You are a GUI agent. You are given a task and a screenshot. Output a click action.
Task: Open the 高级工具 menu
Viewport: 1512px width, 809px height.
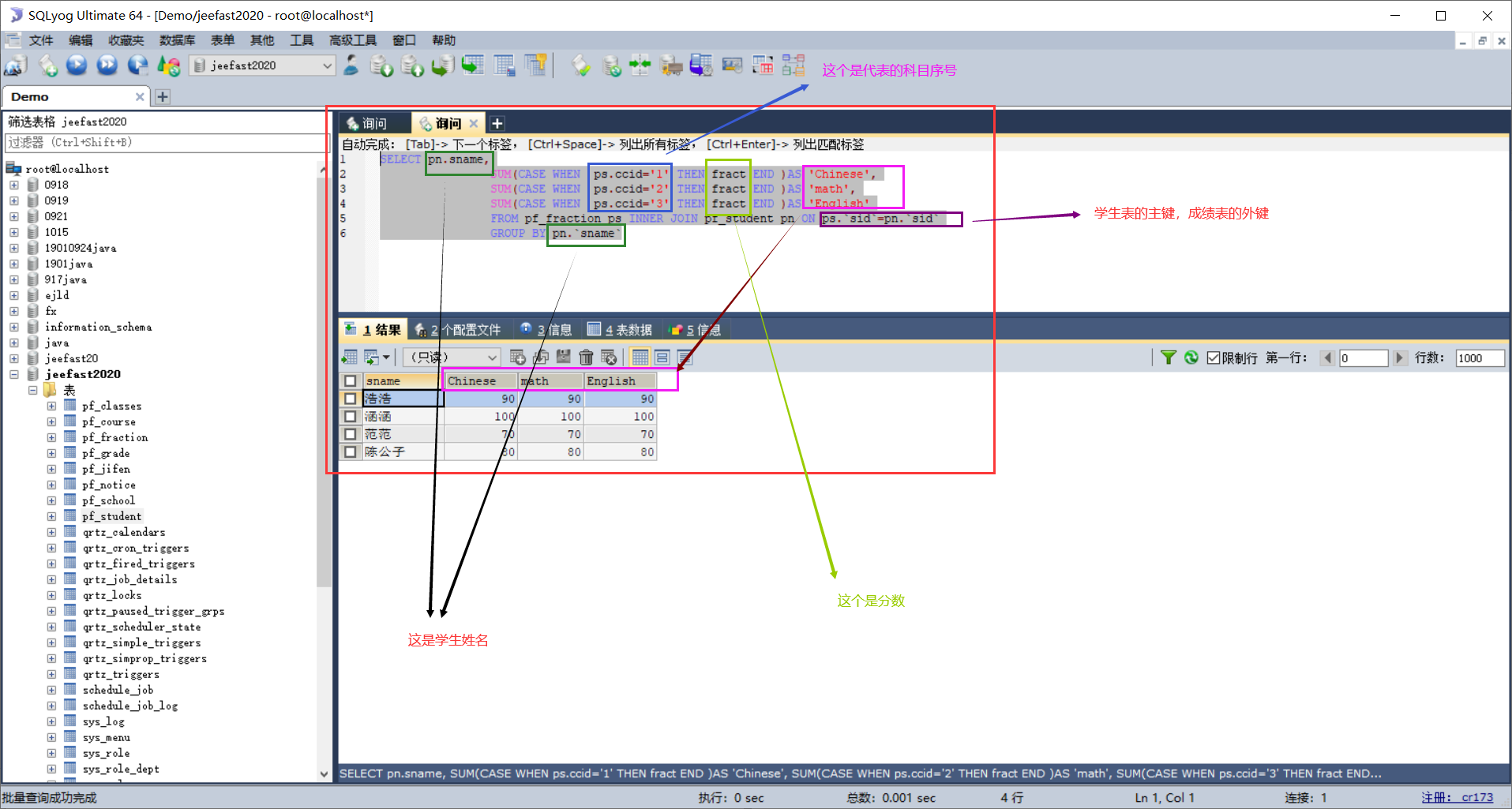[x=352, y=40]
